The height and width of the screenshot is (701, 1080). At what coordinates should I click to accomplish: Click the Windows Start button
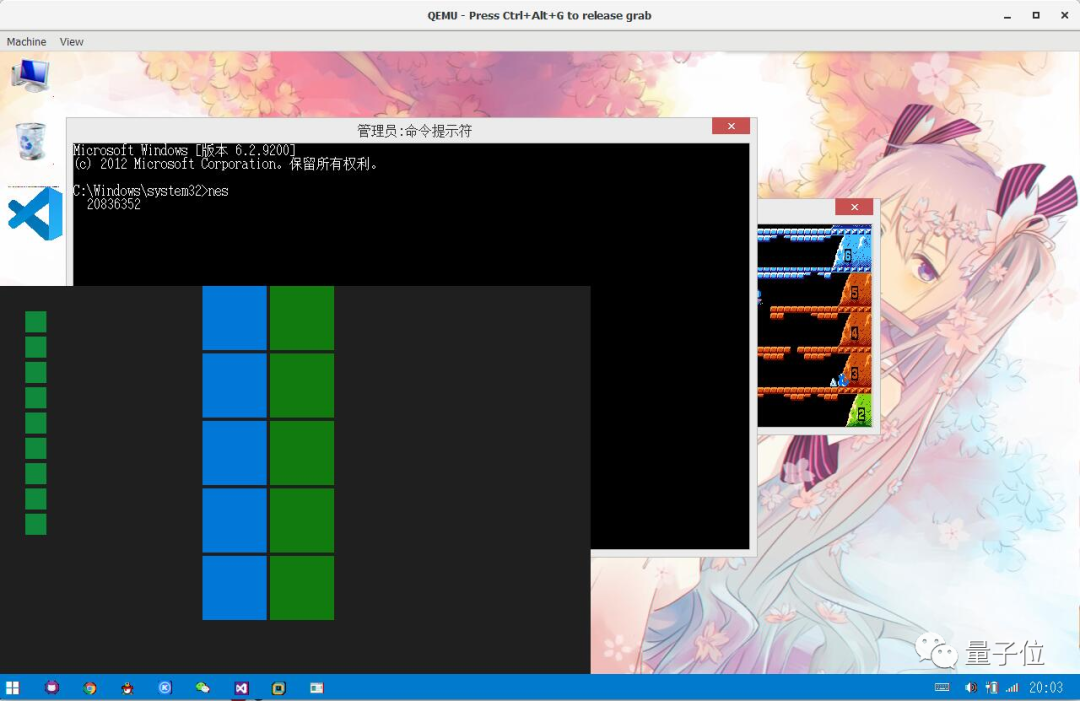pos(12,688)
